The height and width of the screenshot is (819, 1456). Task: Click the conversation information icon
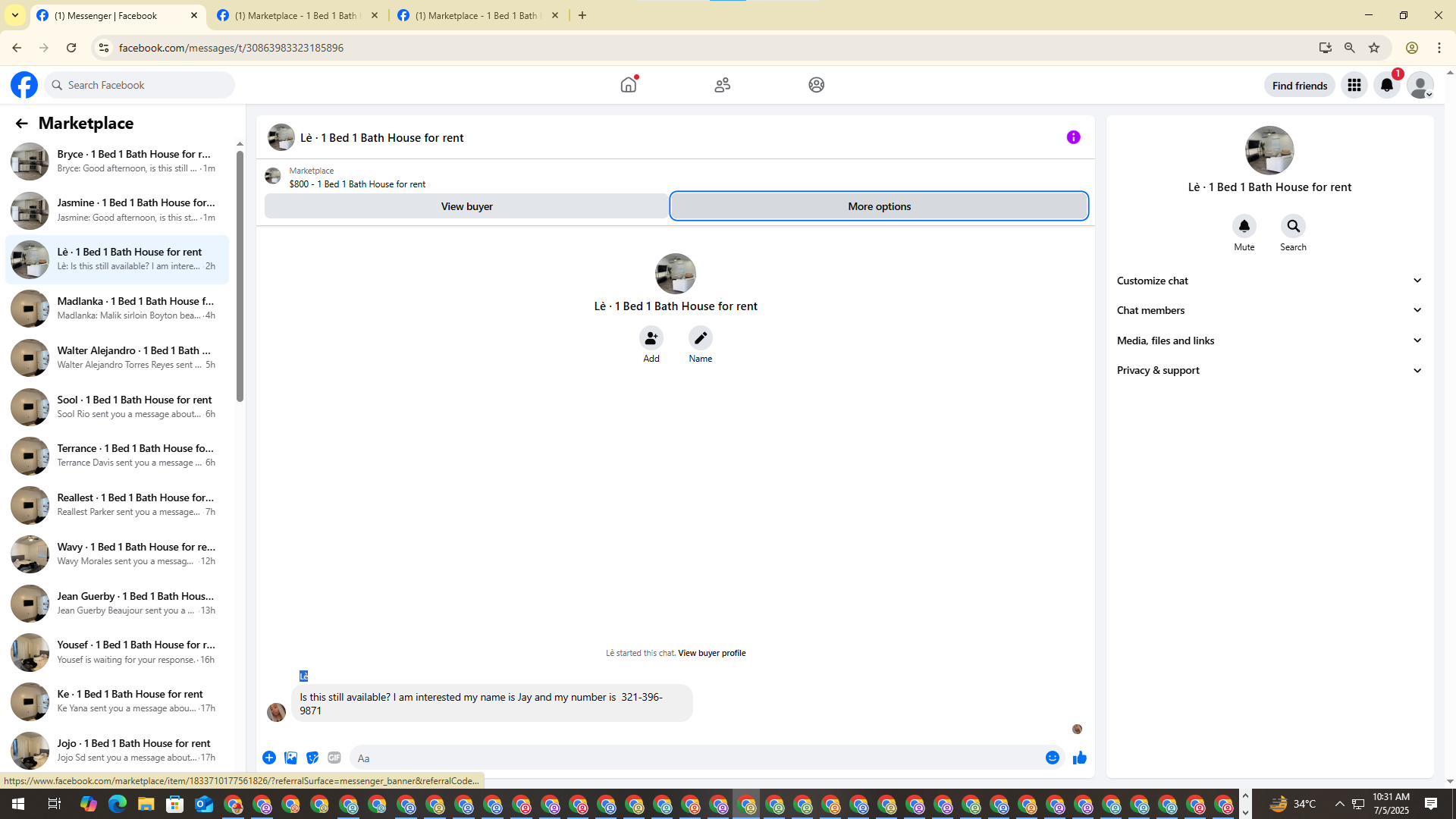(x=1073, y=137)
